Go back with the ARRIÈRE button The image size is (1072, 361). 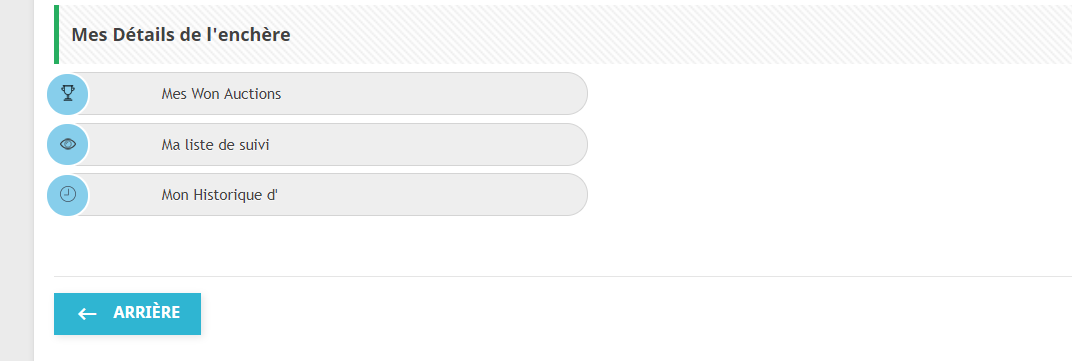tap(127, 314)
